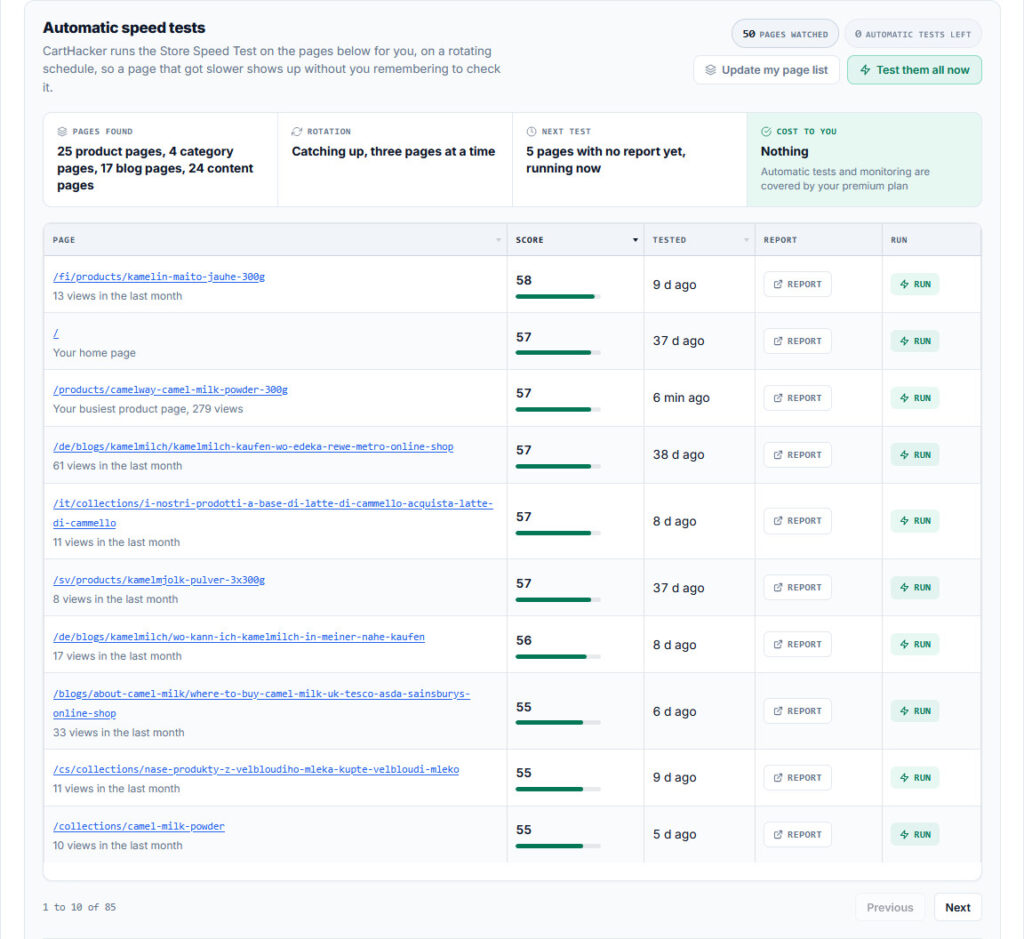View report for wo-kann-ich-kamelmilch row
Screen dimensions: 1024x939
[797, 644]
